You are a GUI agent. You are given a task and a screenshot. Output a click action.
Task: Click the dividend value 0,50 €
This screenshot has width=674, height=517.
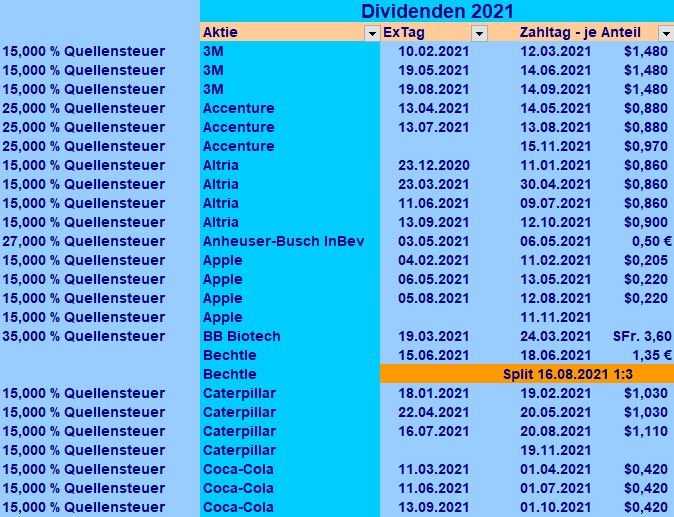[x=651, y=241]
